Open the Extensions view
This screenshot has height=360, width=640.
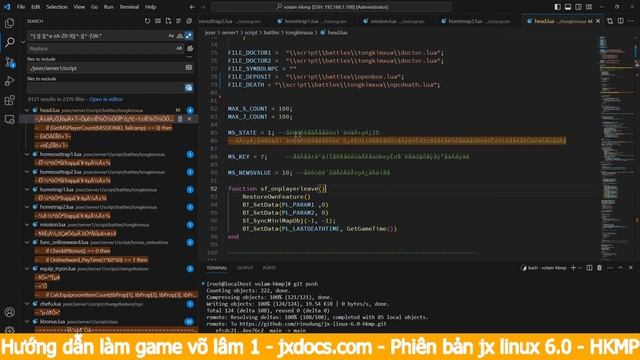click(9, 100)
